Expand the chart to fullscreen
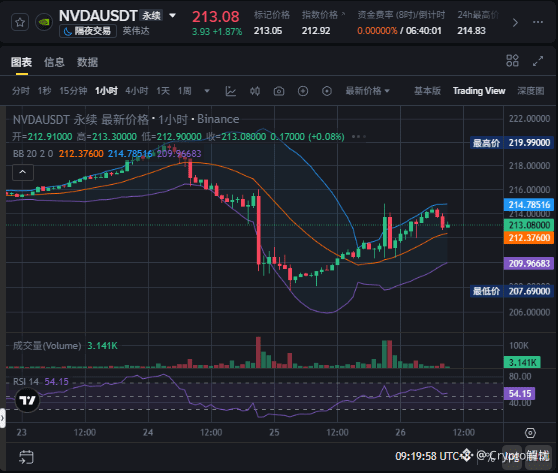This screenshot has width=558, height=473. pos(538,61)
